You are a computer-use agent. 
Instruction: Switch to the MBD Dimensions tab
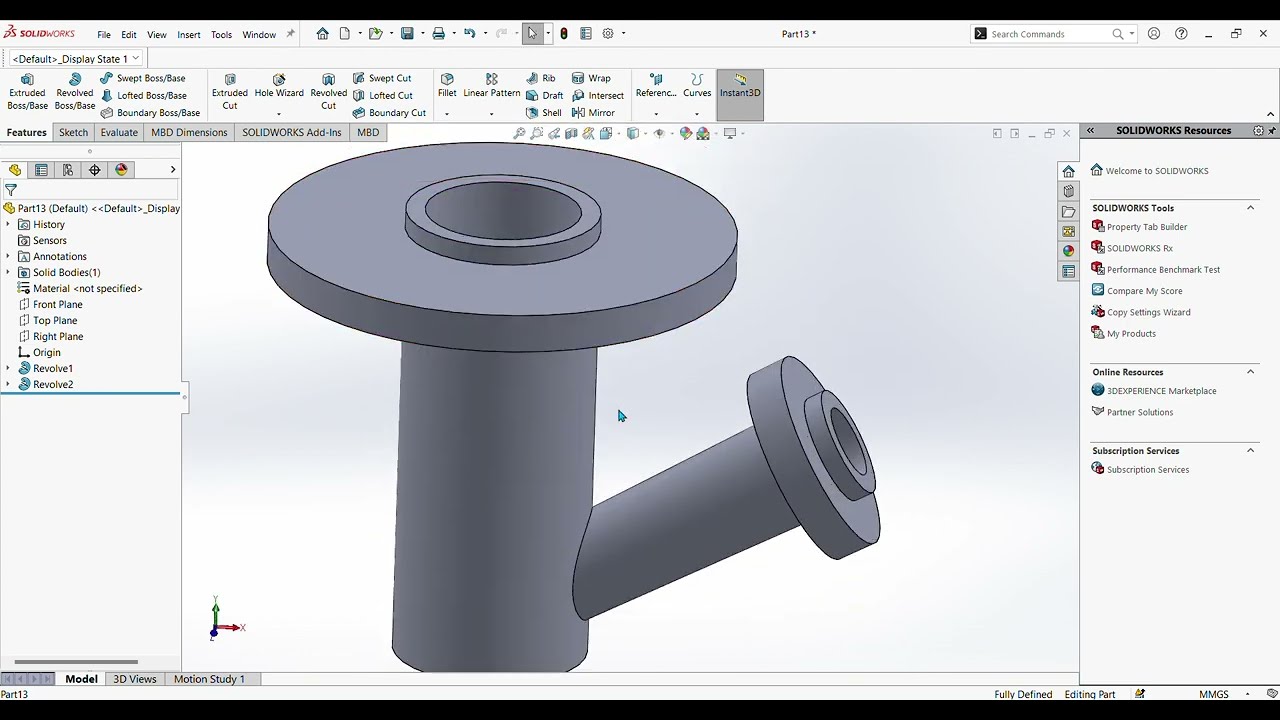(x=189, y=132)
